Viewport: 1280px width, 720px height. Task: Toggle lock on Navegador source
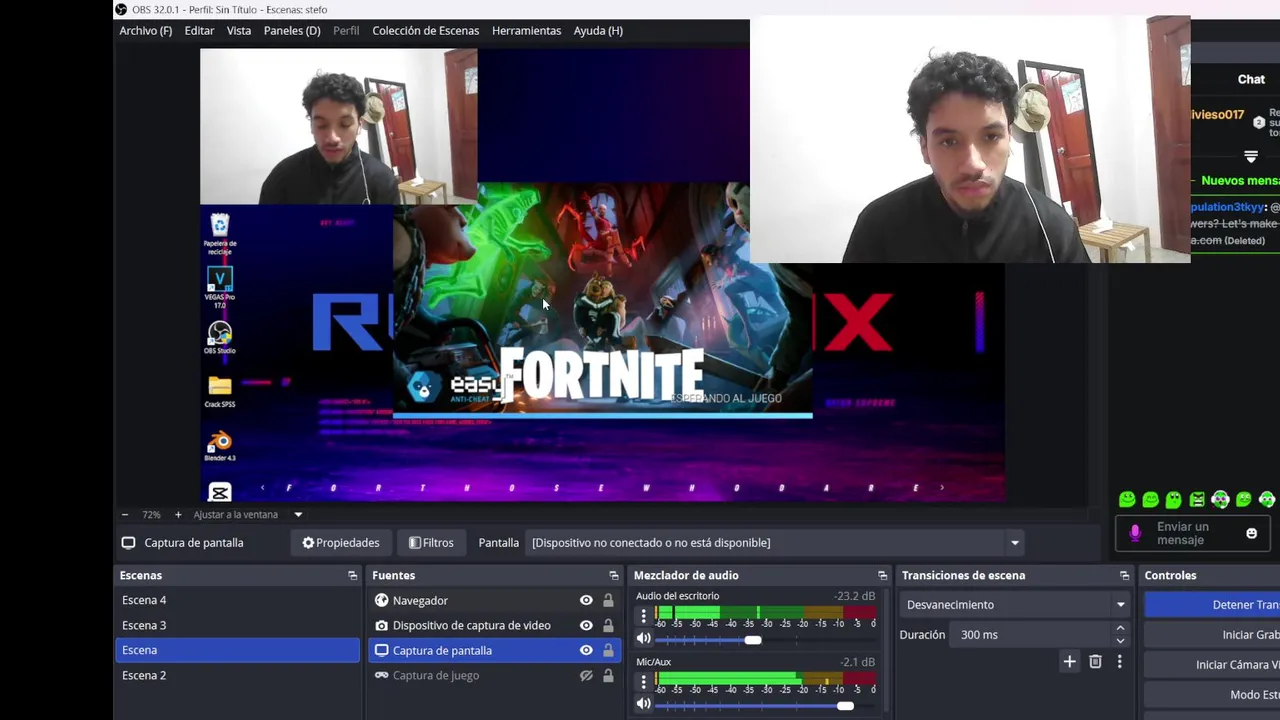click(x=608, y=601)
